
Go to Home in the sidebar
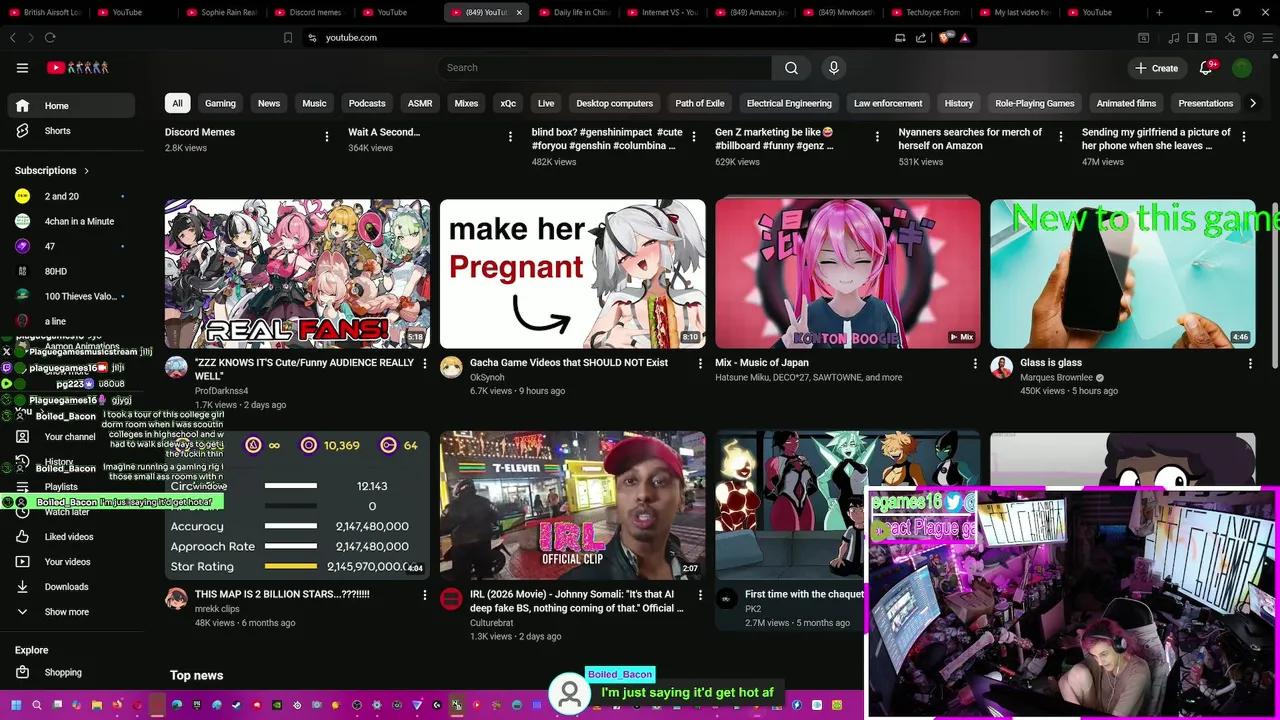71,106
